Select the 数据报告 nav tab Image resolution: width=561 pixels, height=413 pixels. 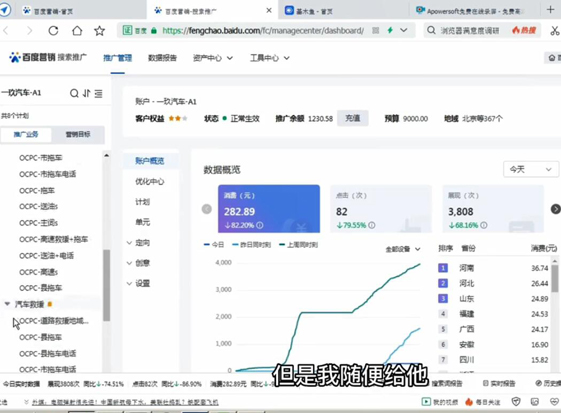point(162,58)
